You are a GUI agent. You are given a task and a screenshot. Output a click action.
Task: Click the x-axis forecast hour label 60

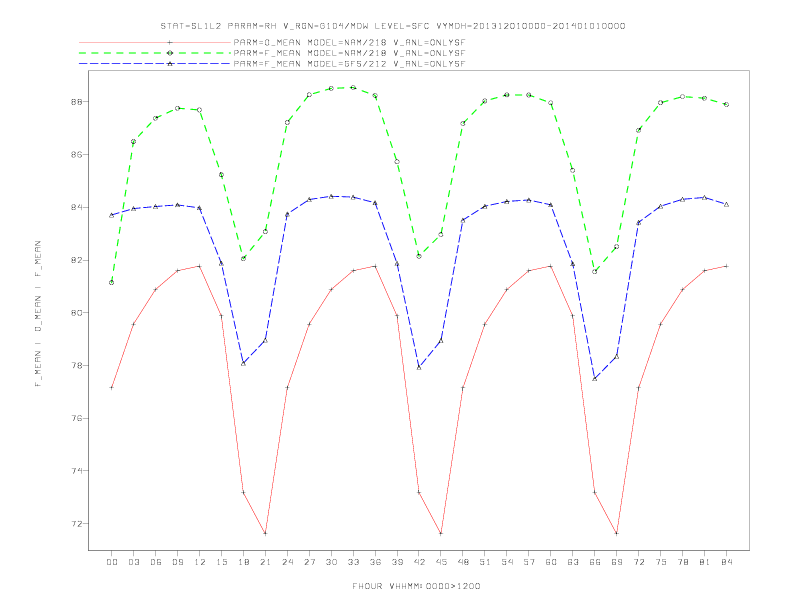tap(551, 562)
